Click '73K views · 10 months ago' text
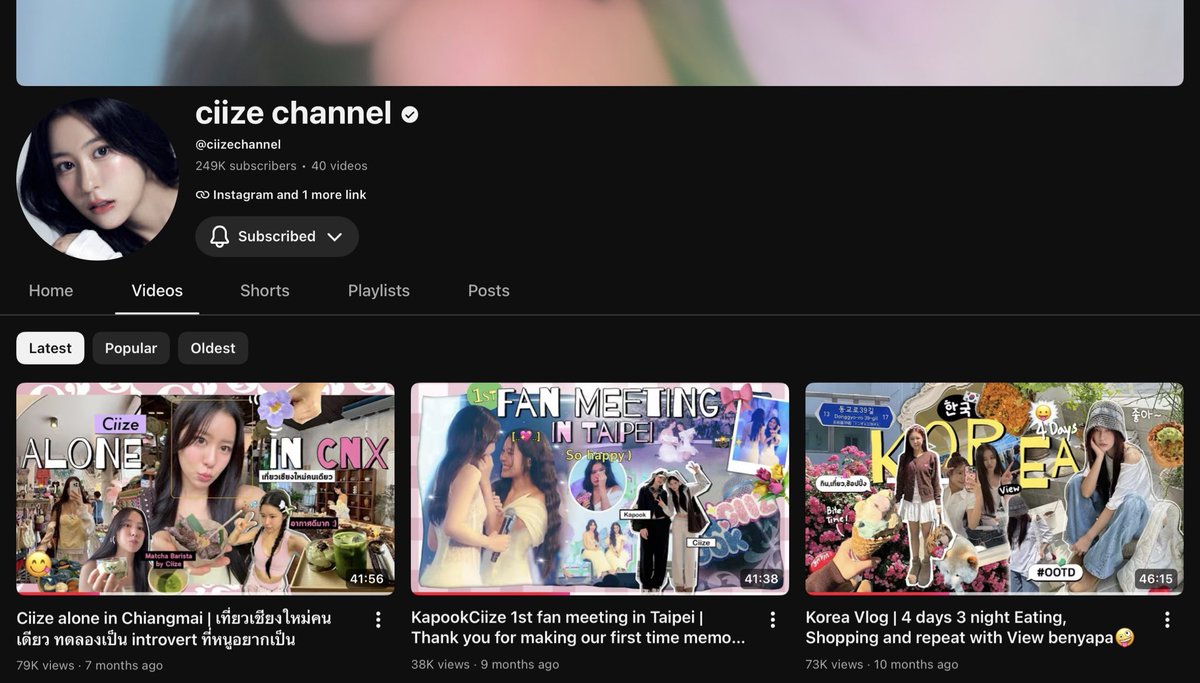Screen dimensions: 1200x683 tap(882, 665)
